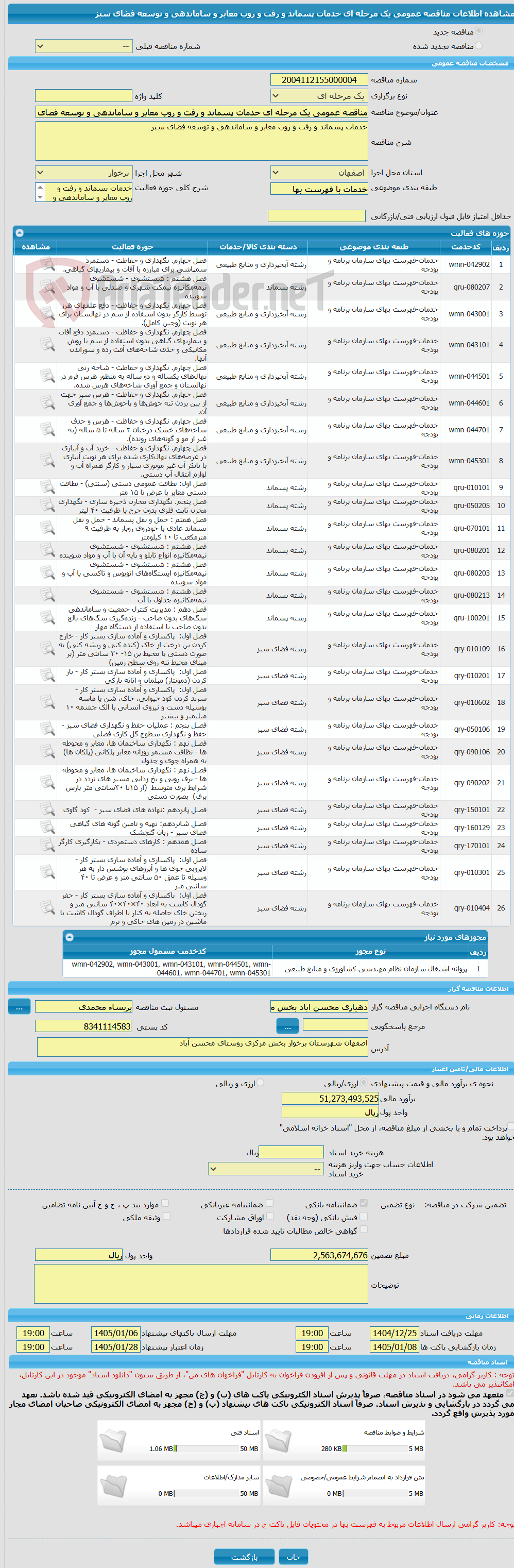The width and height of the screenshot is (514, 1568).
Task: Select the مناقصه جدید radio button
Action: (x=478, y=31)
